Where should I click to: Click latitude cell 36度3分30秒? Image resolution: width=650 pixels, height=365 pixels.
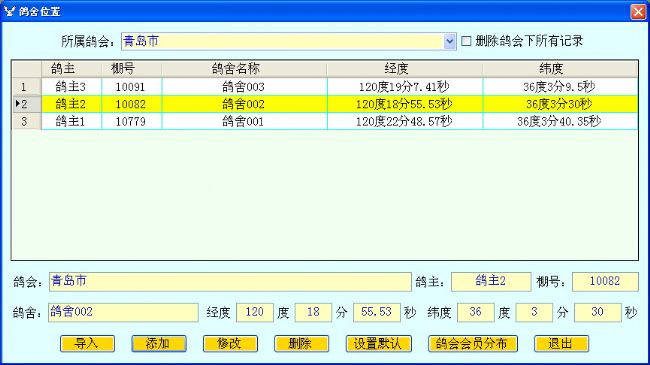(560, 104)
